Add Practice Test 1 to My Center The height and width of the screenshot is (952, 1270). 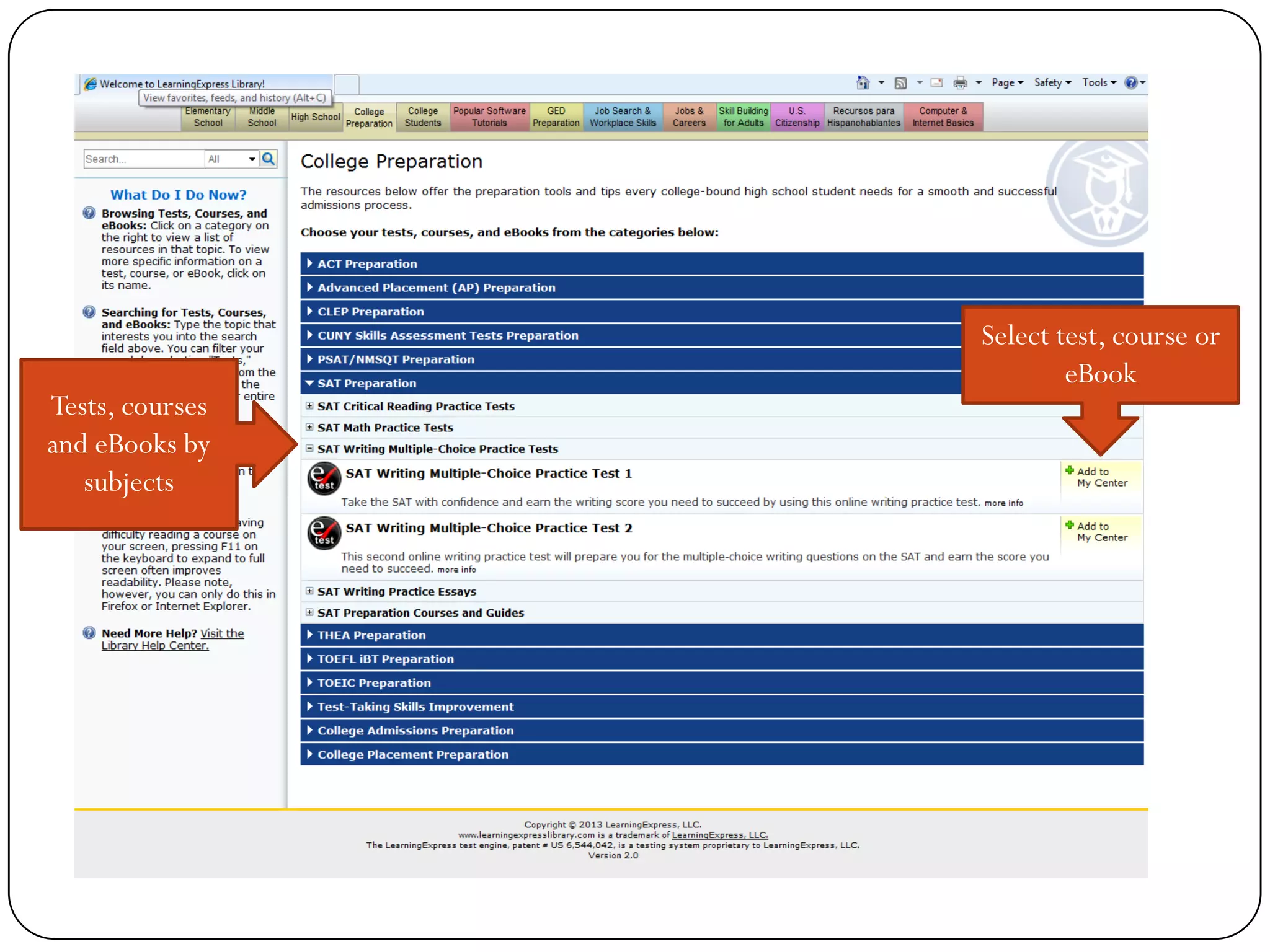1101,477
